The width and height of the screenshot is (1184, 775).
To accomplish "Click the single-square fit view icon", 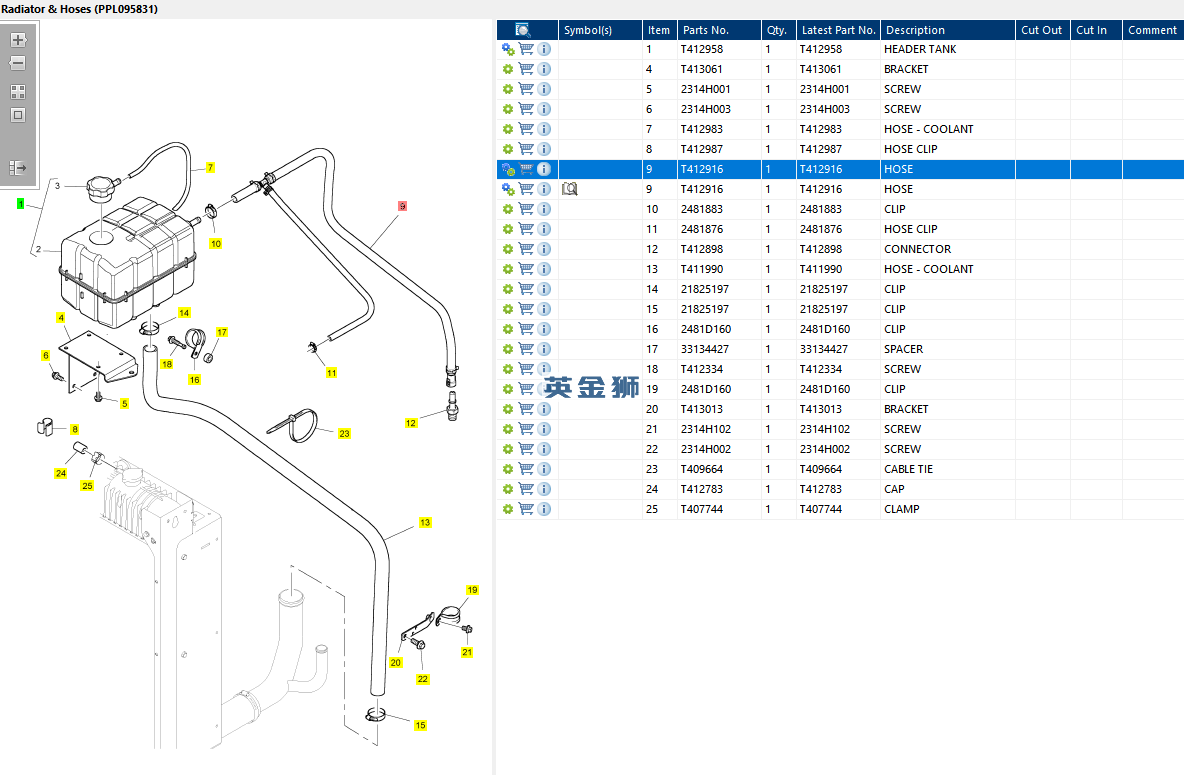I will pos(18,115).
